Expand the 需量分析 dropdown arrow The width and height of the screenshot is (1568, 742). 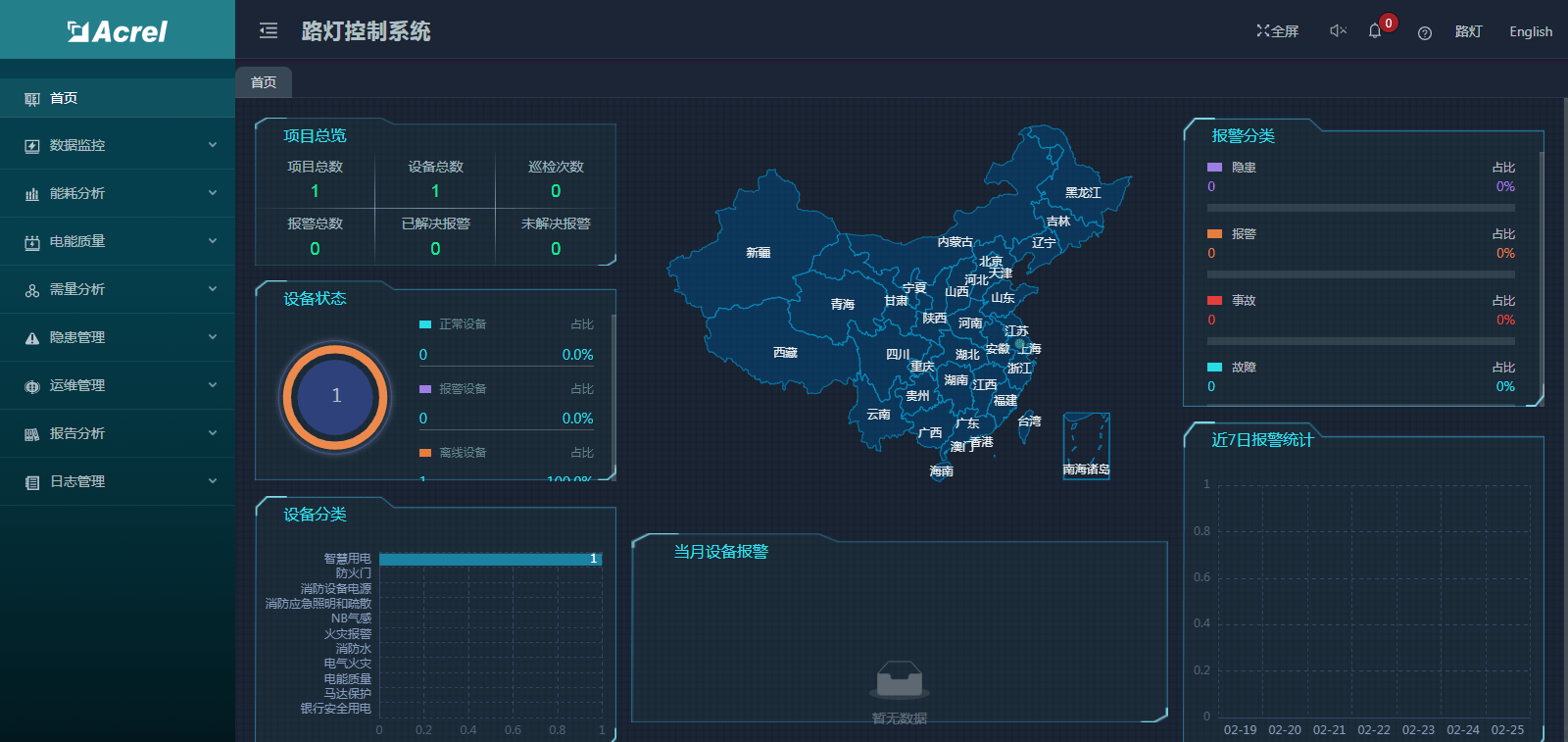pyautogui.click(x=213, y=289)
